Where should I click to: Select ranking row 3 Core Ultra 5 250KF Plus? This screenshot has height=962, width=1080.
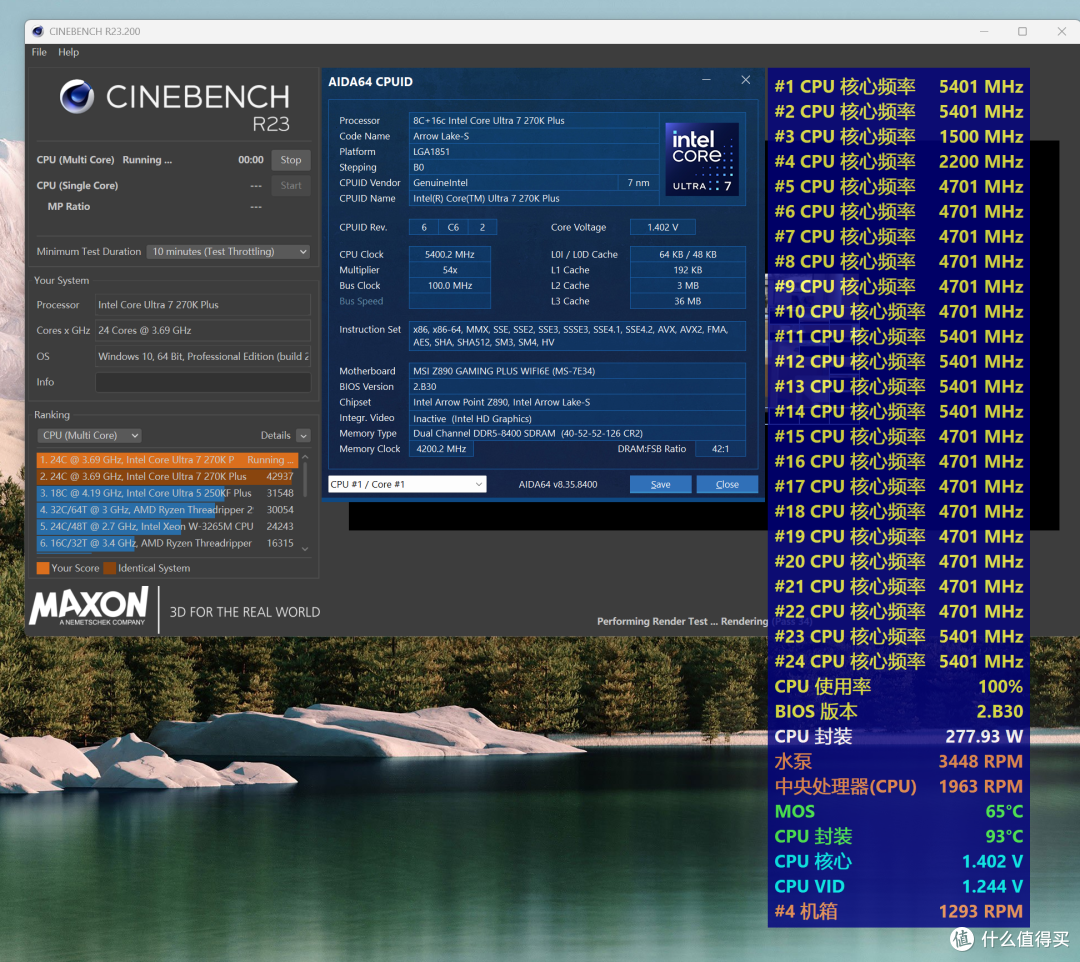[167, 493]
